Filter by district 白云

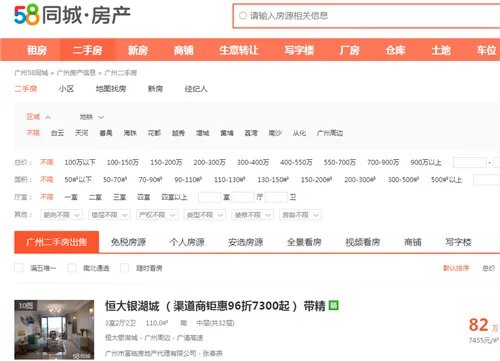pos(57,133)
